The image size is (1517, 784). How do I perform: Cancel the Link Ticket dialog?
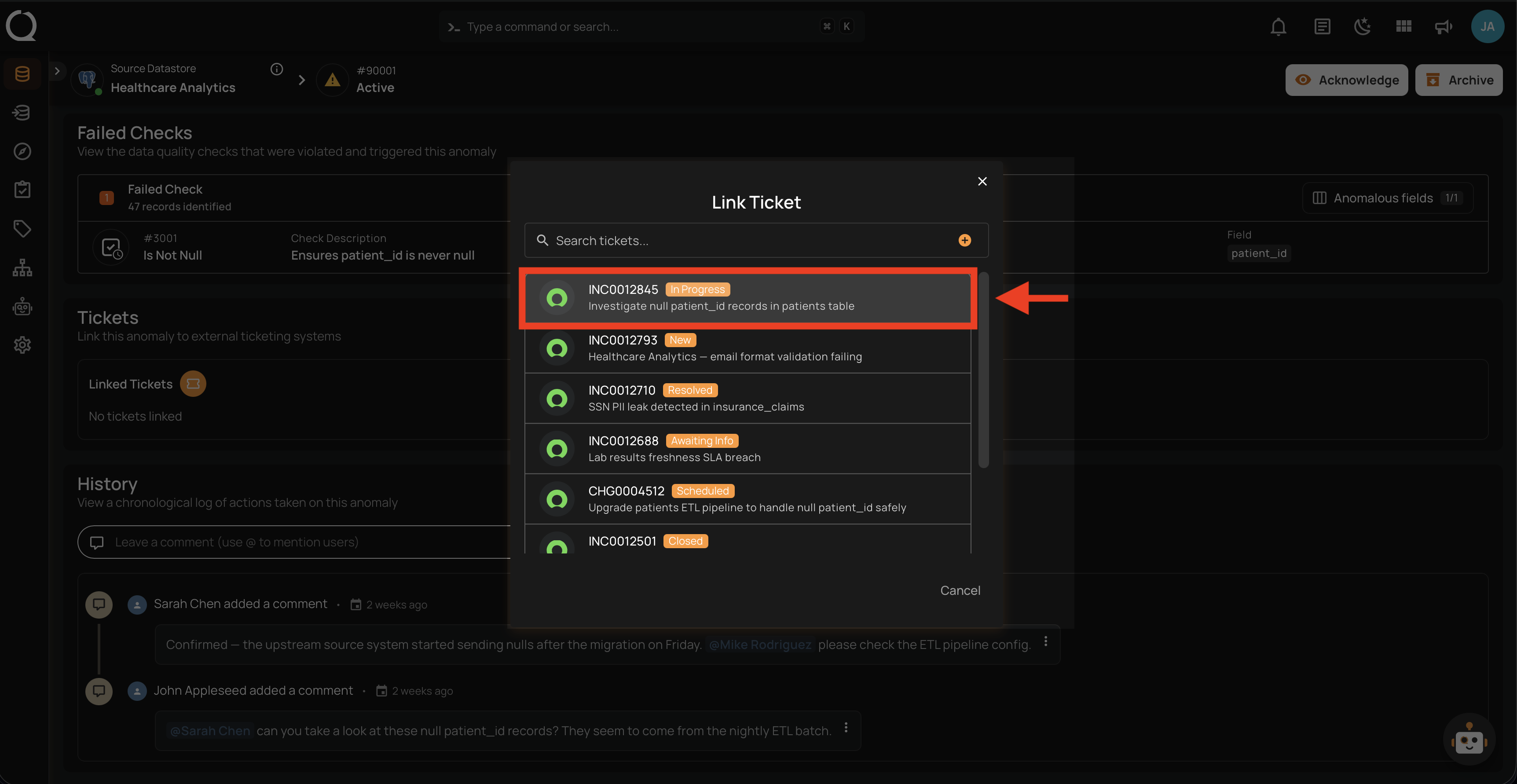coord(960,590)
